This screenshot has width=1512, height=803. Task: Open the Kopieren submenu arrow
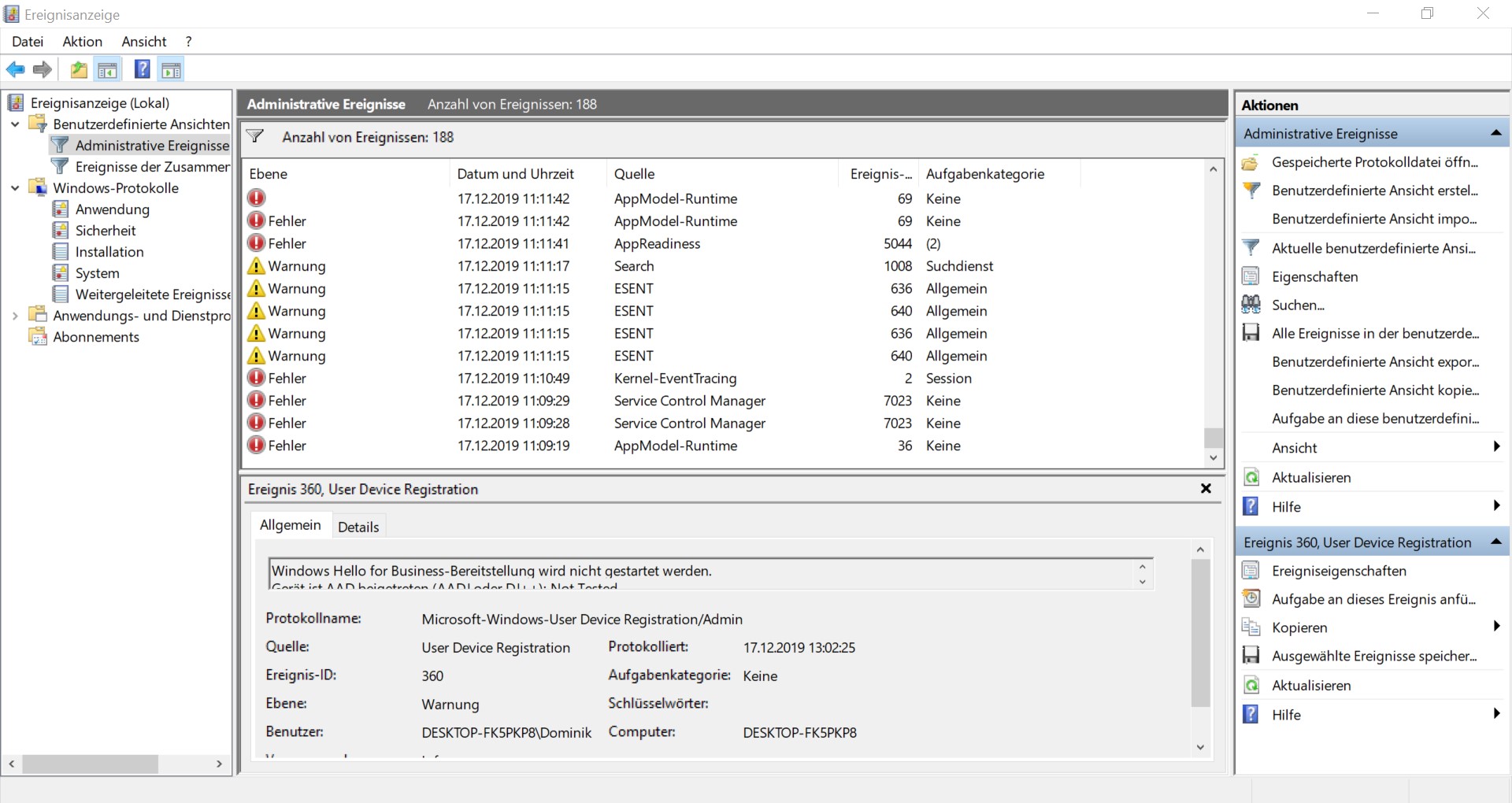1496,627
